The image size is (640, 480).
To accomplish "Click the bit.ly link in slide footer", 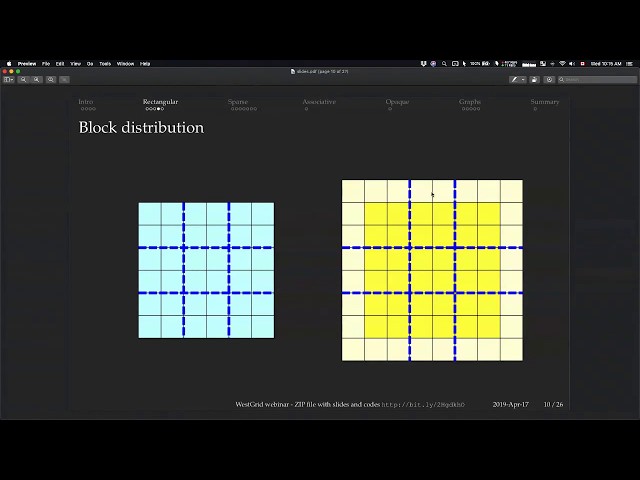I will pos(423,404).
